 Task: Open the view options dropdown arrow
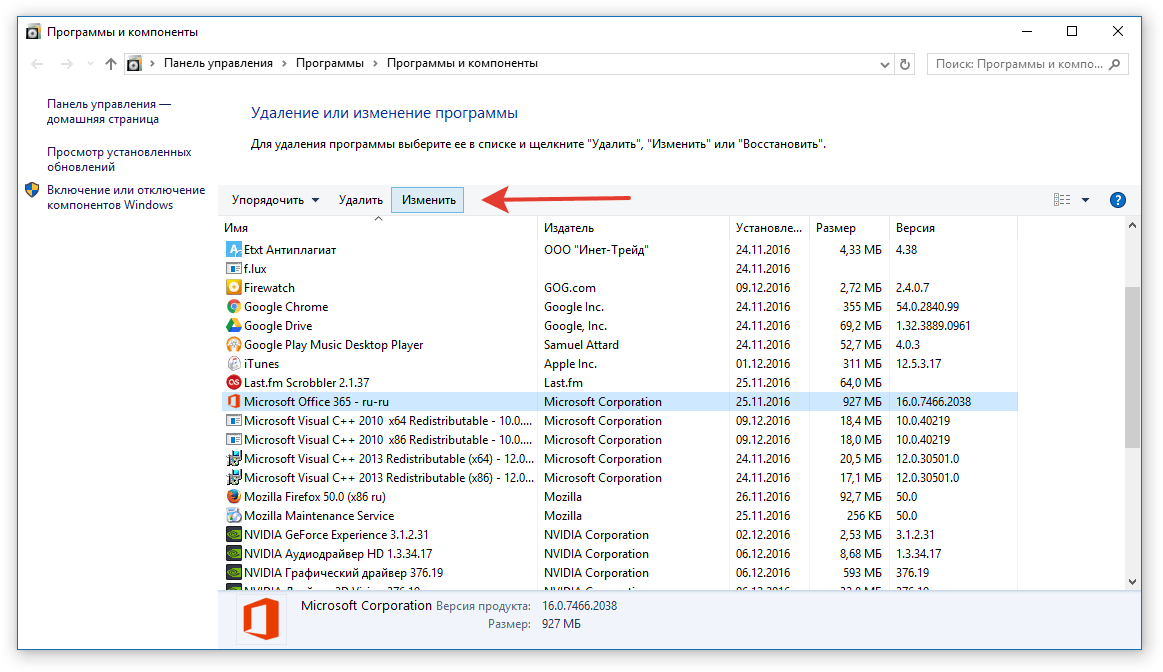[1086, 200]
